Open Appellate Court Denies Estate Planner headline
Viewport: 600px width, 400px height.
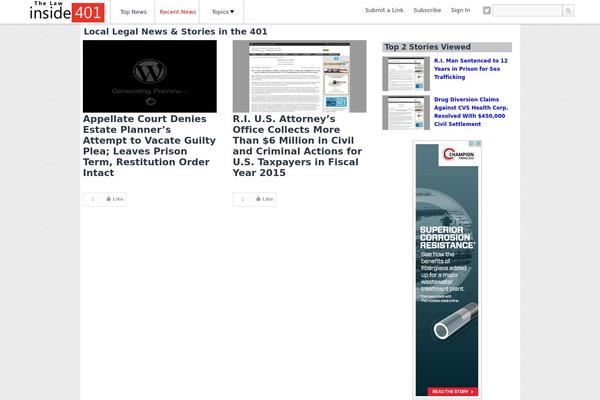149,146
